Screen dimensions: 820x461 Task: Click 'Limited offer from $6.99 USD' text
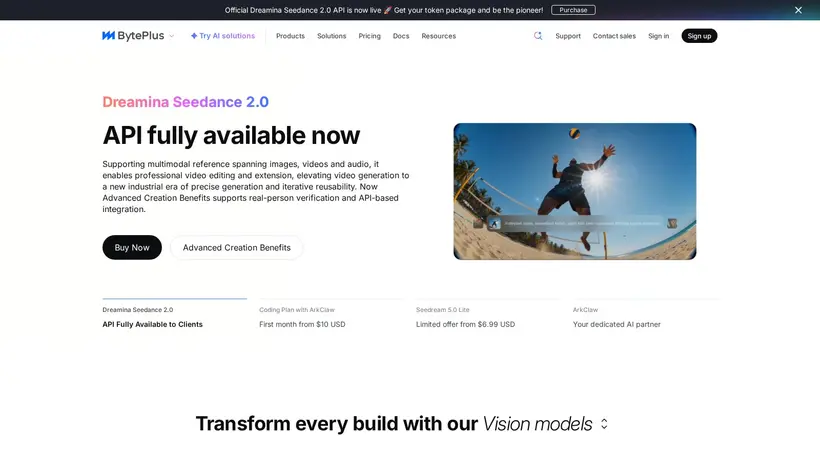(x=465, y=324)
